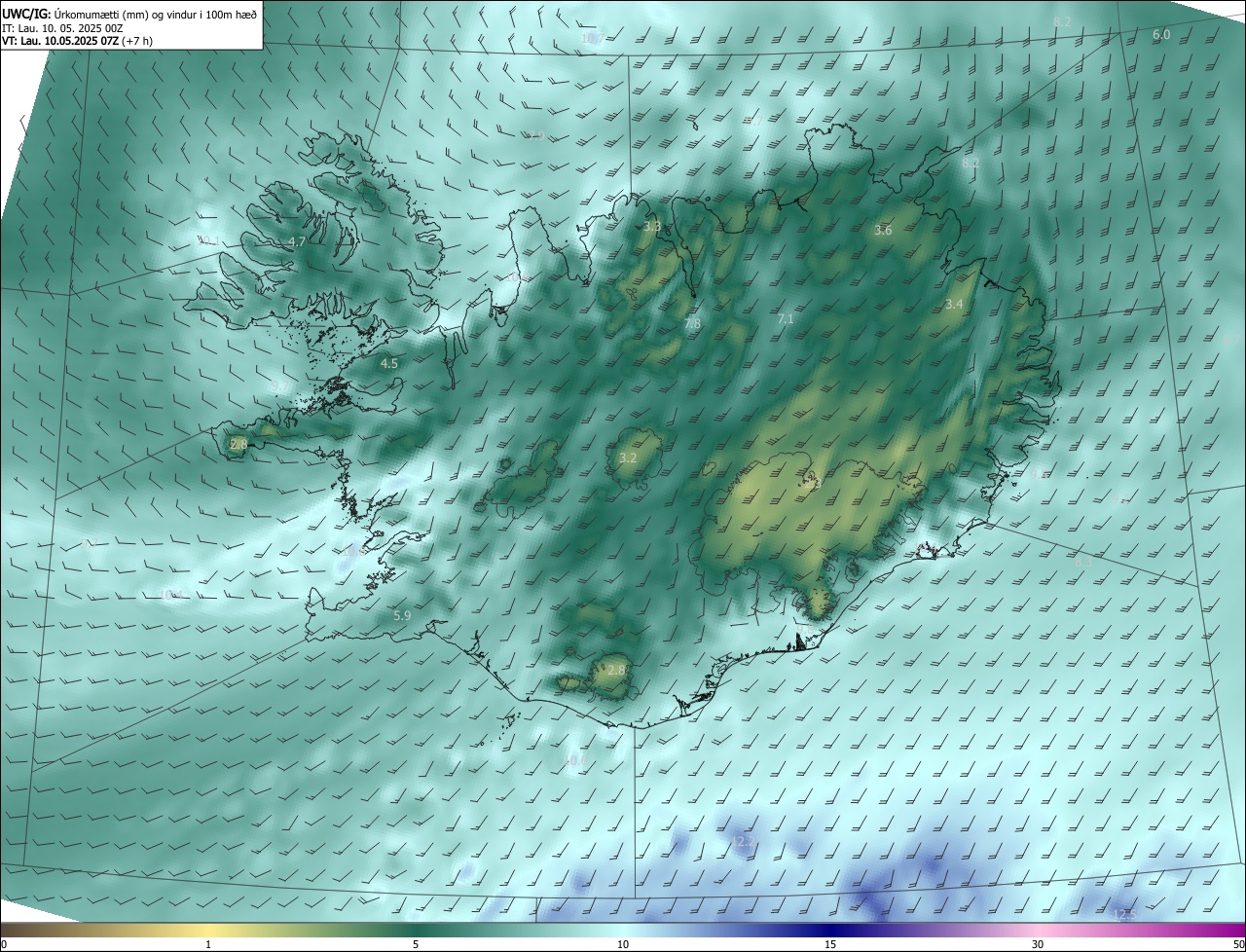
Task: Click the 3.3 value in north Iceland
Action: click(652, 226)
